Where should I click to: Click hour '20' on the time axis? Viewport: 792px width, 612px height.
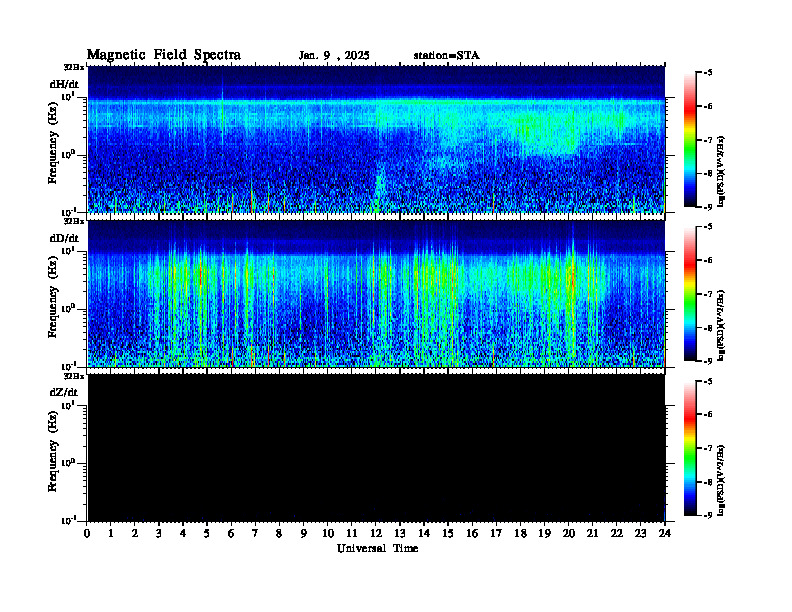click(x=569, y=533)
